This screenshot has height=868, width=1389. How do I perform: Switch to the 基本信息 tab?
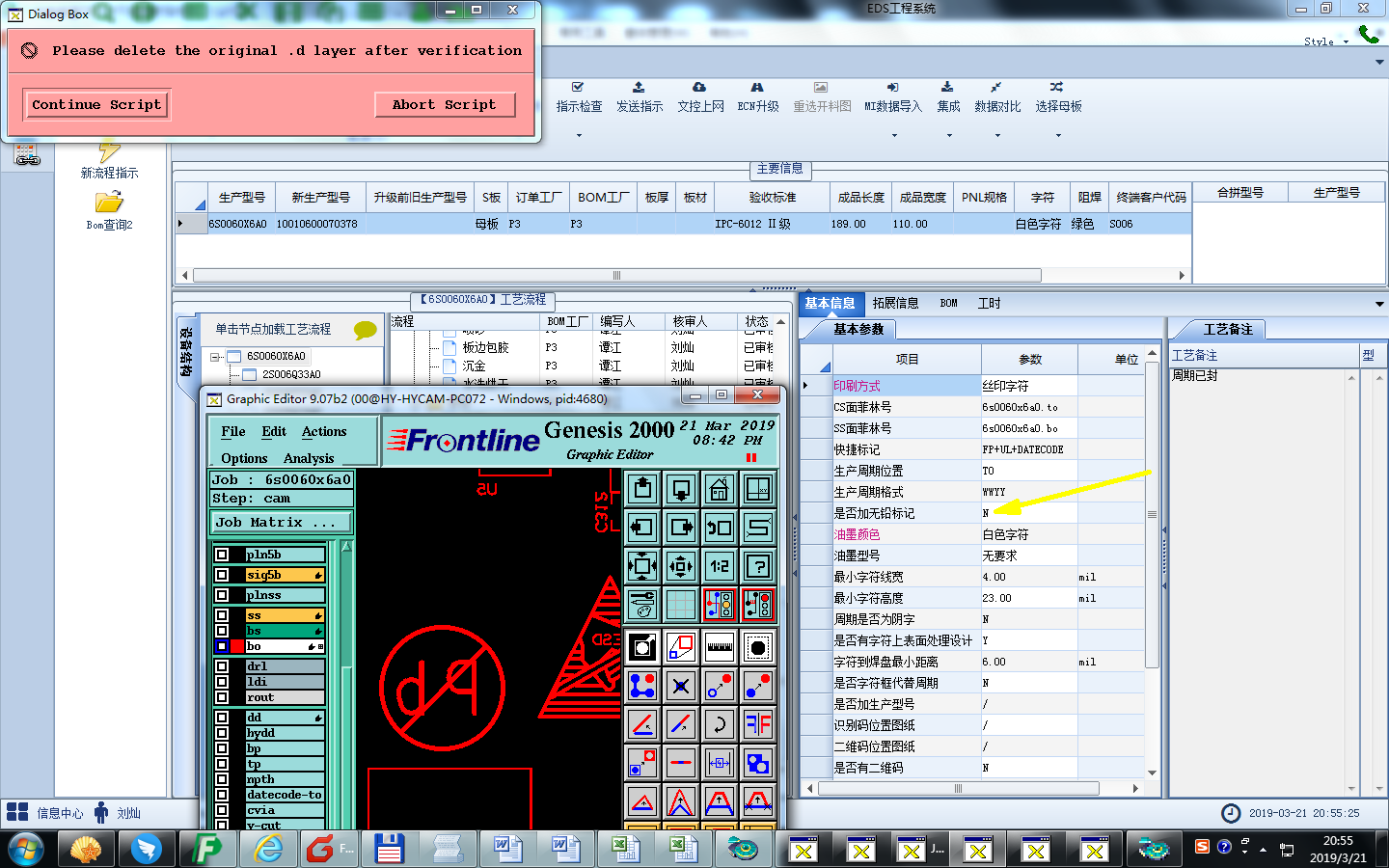click(830, 303)
